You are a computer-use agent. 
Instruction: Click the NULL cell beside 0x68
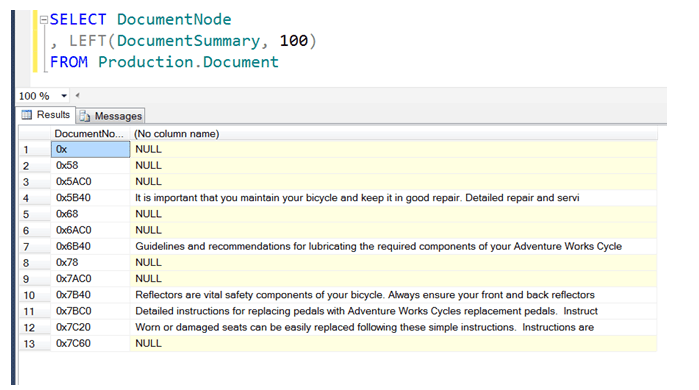coord(394,214)
